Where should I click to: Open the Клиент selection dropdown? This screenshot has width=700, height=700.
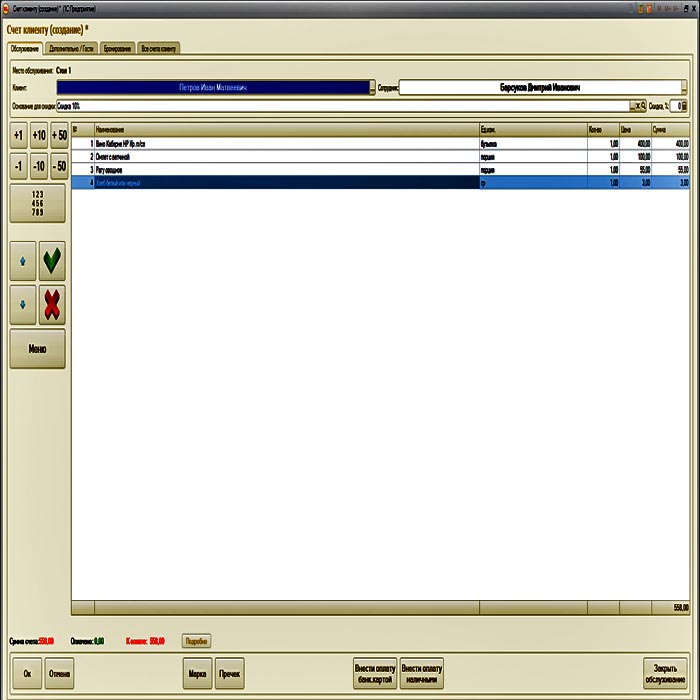point(372,87)
